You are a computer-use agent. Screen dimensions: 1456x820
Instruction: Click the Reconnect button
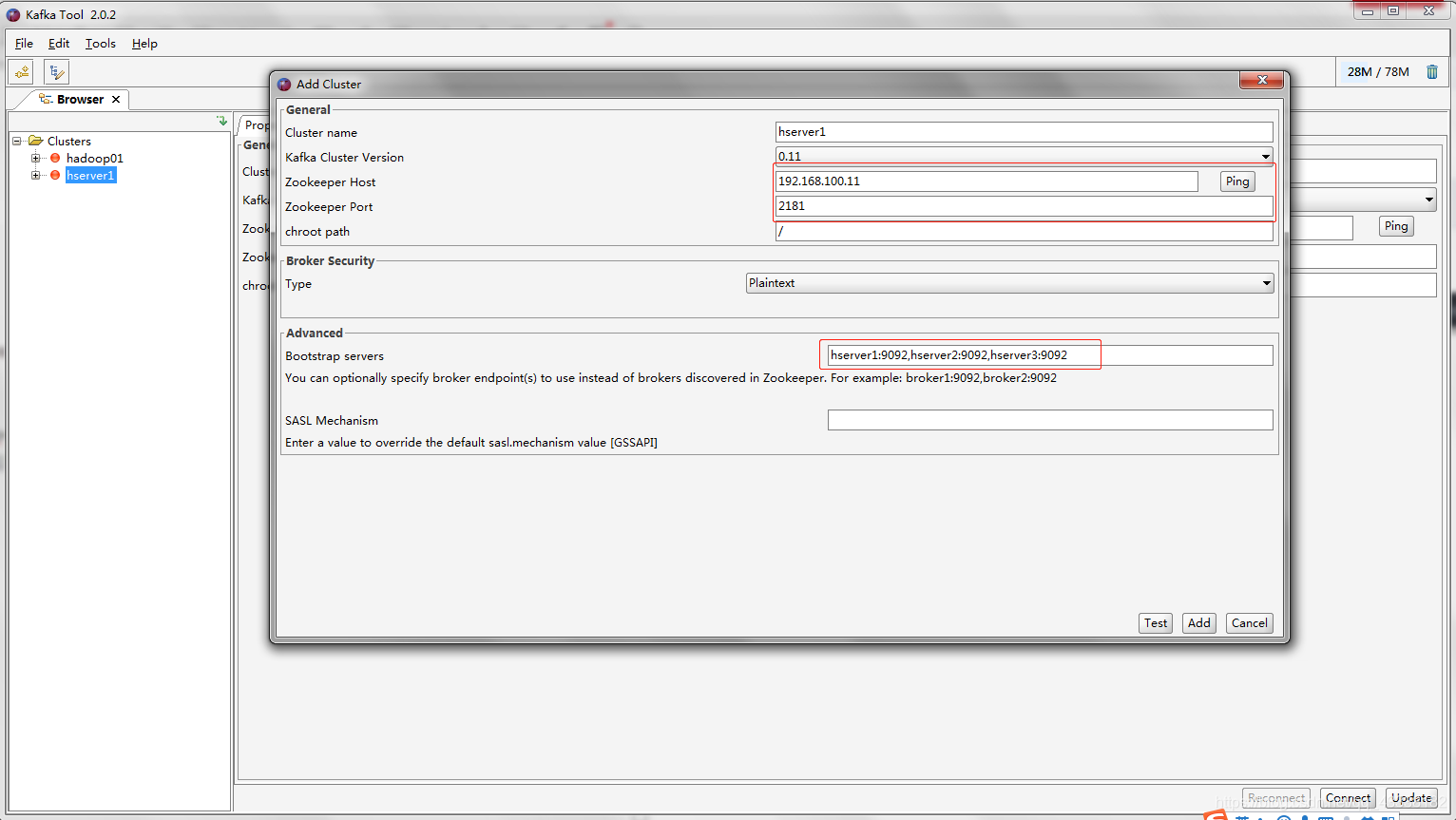[1275, 798]
